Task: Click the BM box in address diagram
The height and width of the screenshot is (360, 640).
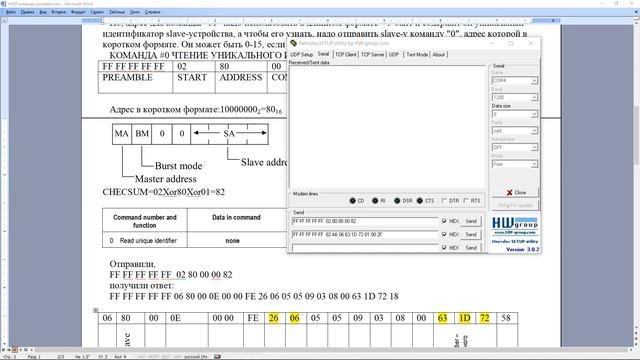Action: click(x=142, y=134)
